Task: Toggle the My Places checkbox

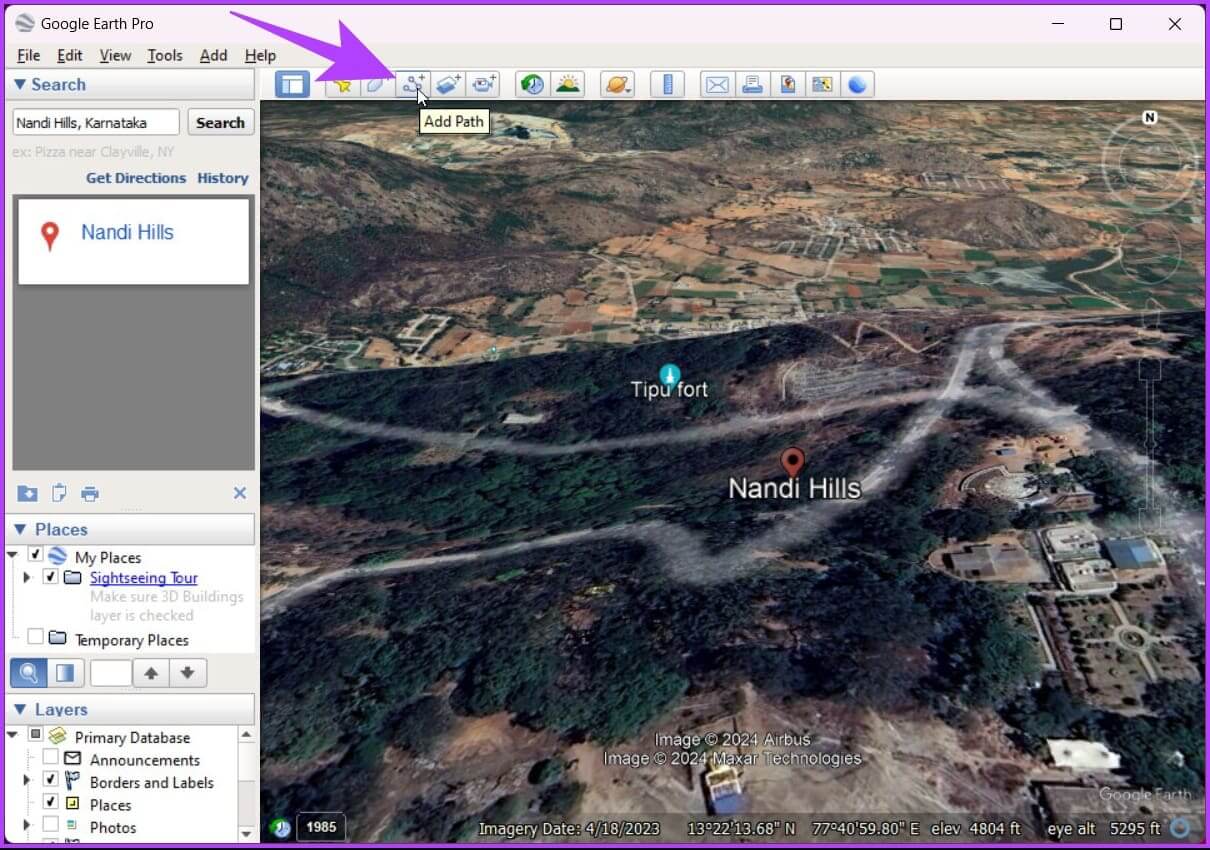Action: click(35, 555)
